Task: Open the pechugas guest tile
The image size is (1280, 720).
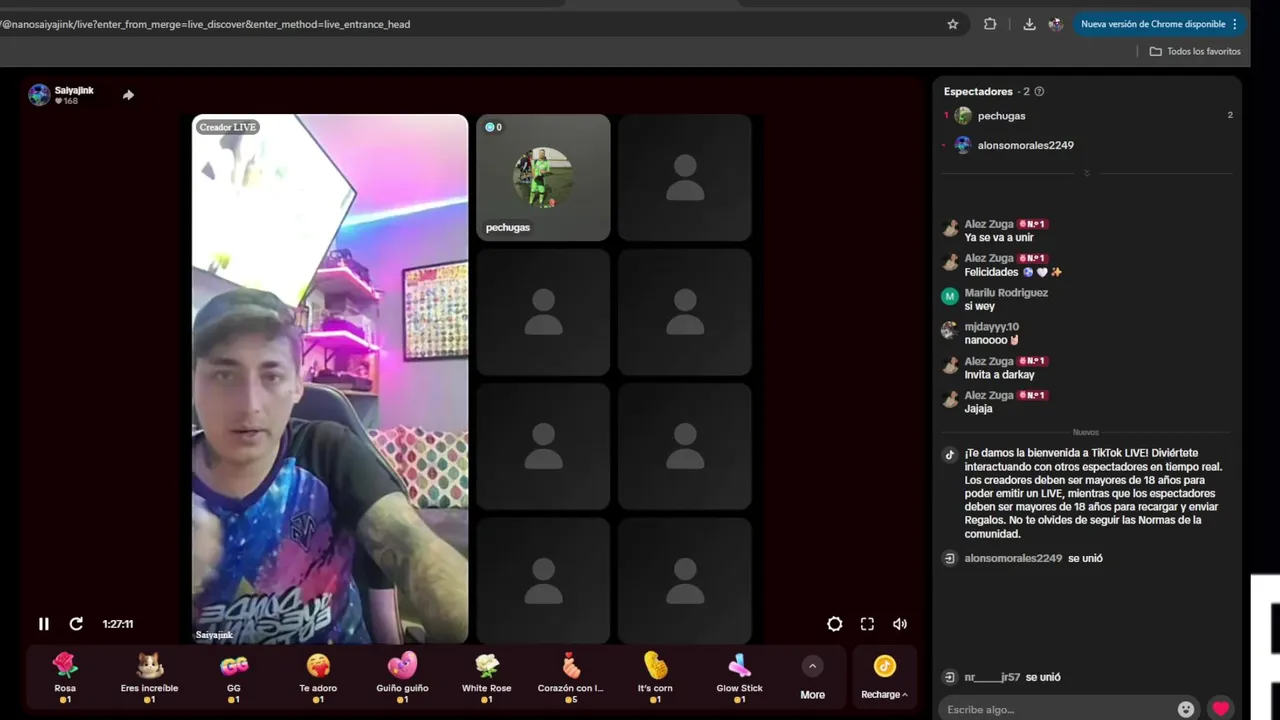Action: click(543, 177)
